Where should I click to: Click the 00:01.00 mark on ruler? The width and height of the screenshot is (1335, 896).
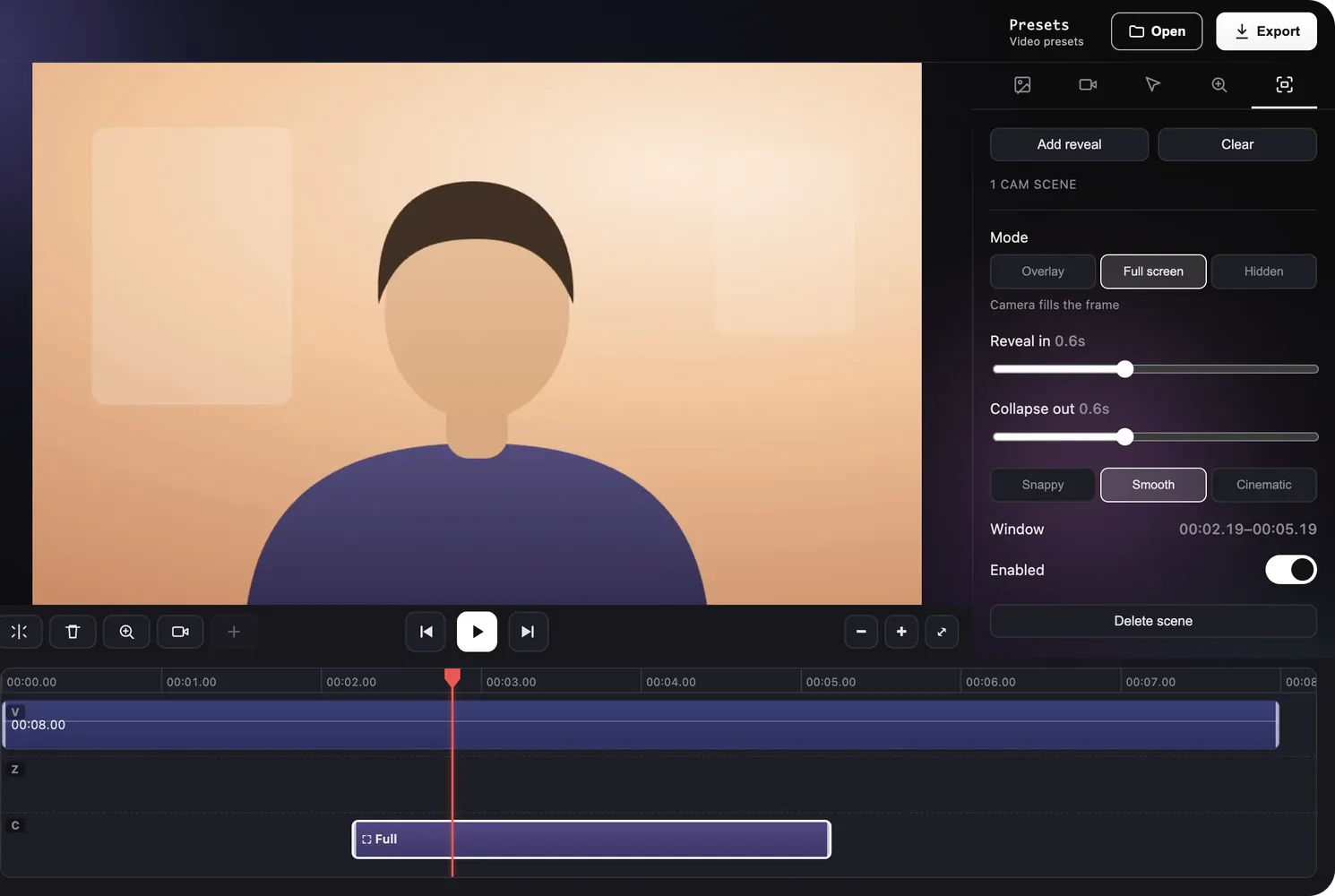coord(192,682)
